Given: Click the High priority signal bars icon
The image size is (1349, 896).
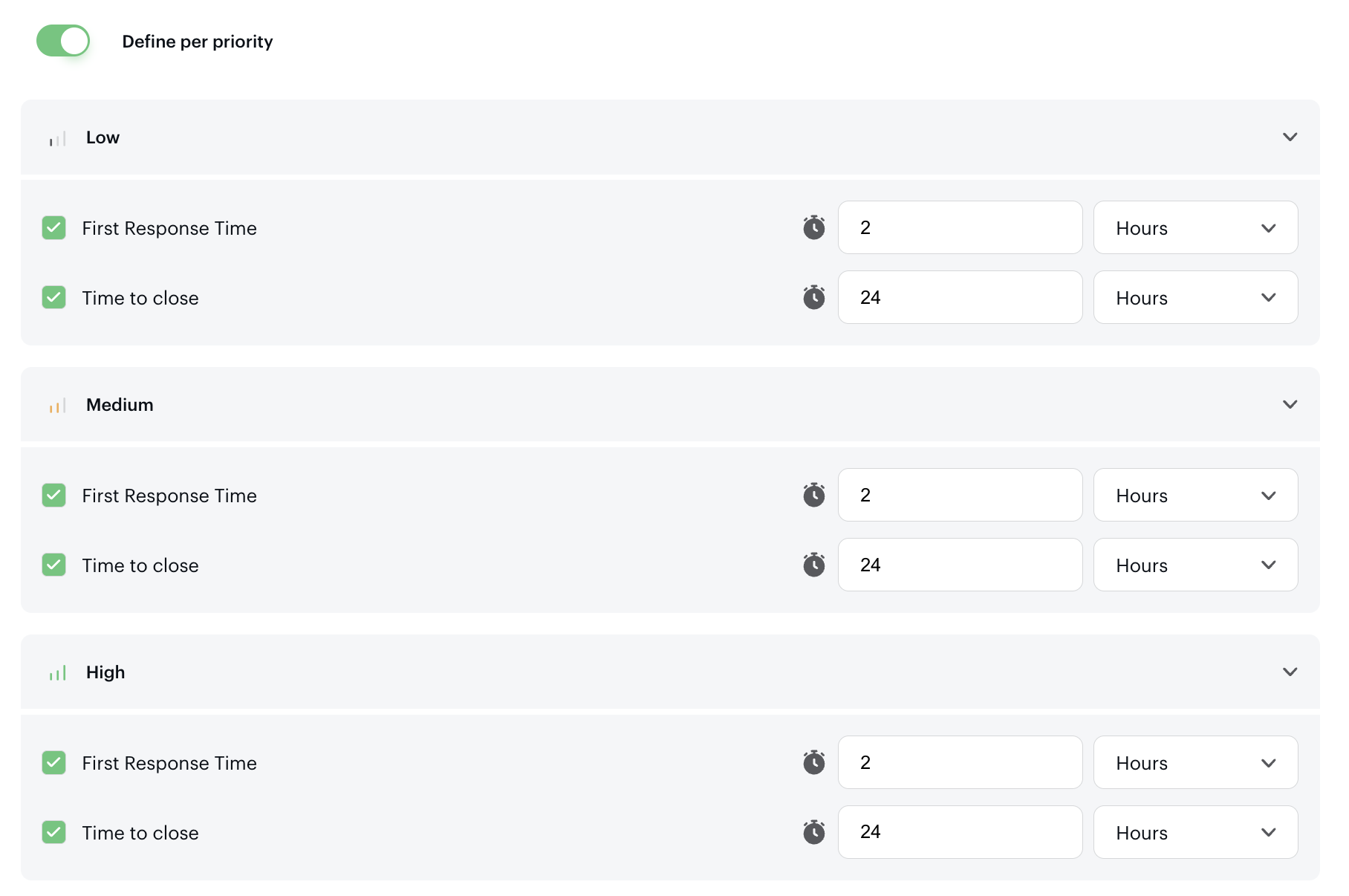Looking at the screenshot, I should pos(58,673).
